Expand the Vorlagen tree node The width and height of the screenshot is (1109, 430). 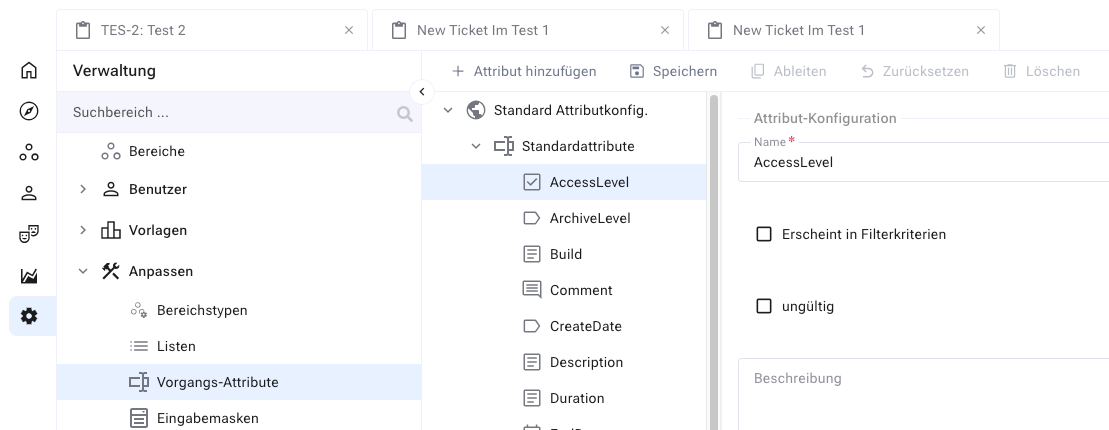click(83, 230)
